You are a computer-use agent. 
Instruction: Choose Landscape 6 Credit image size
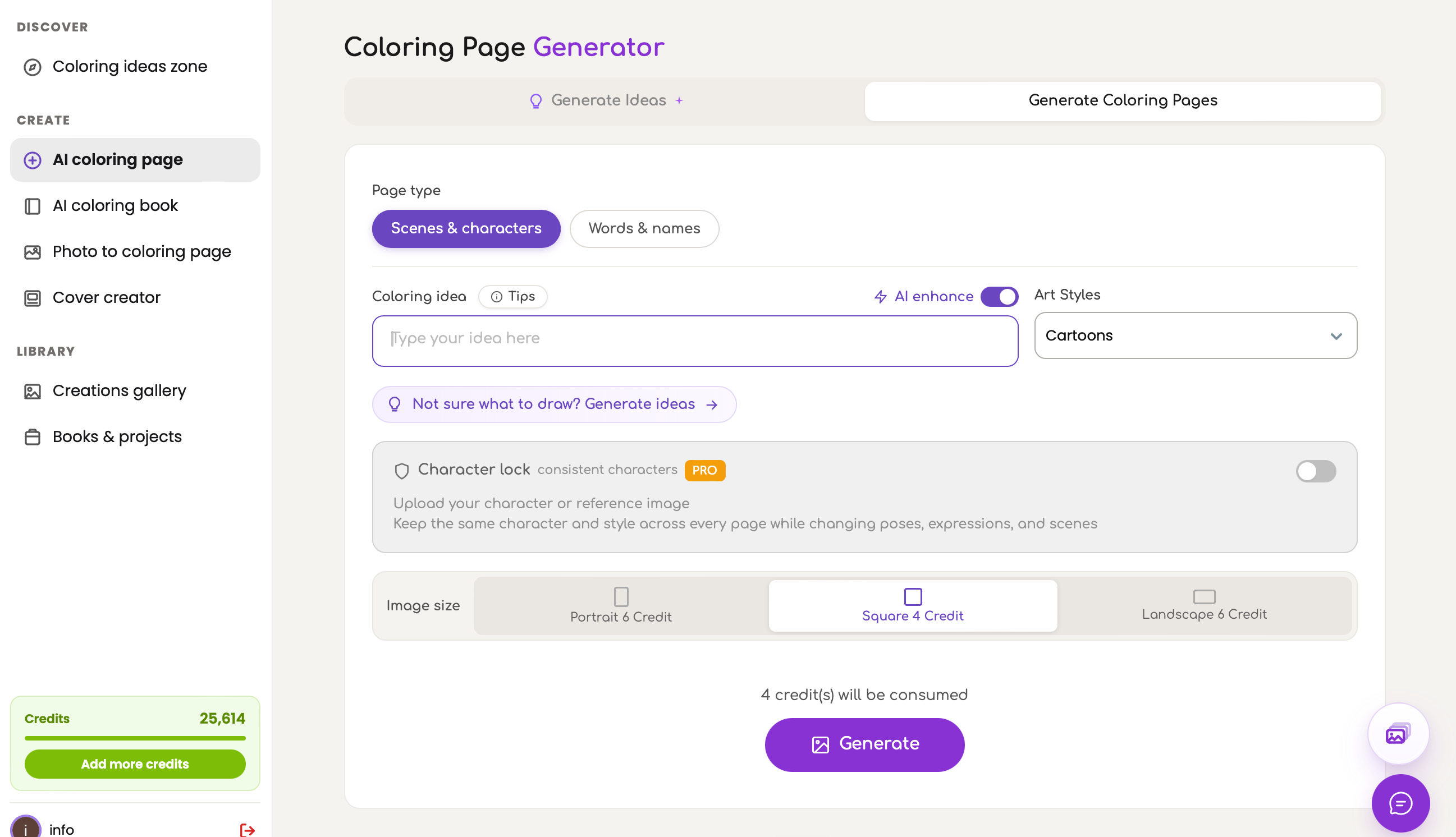tap(1203, 606)
